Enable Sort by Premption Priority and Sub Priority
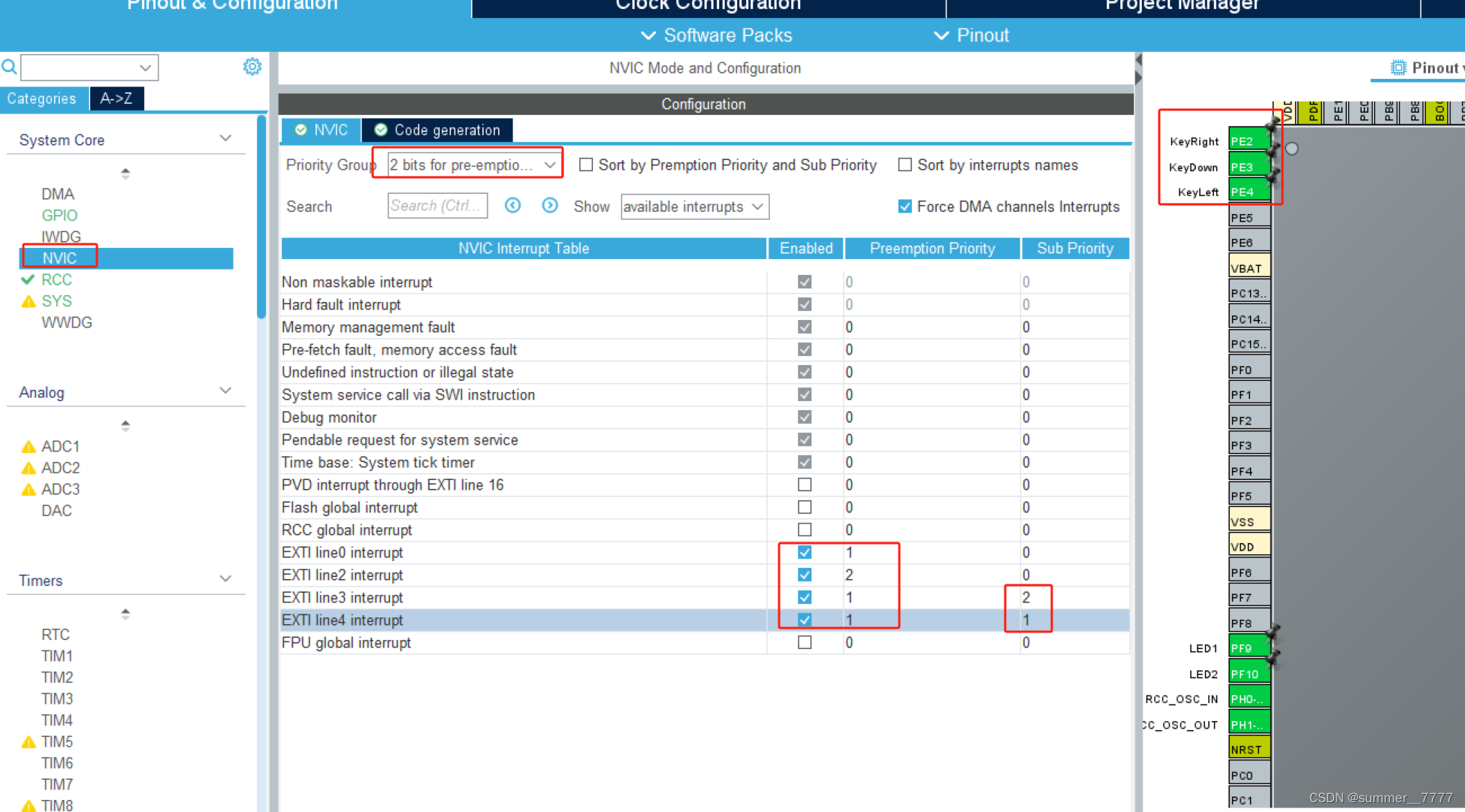This screenshot has width=1465, height=812. coord(586,165)
